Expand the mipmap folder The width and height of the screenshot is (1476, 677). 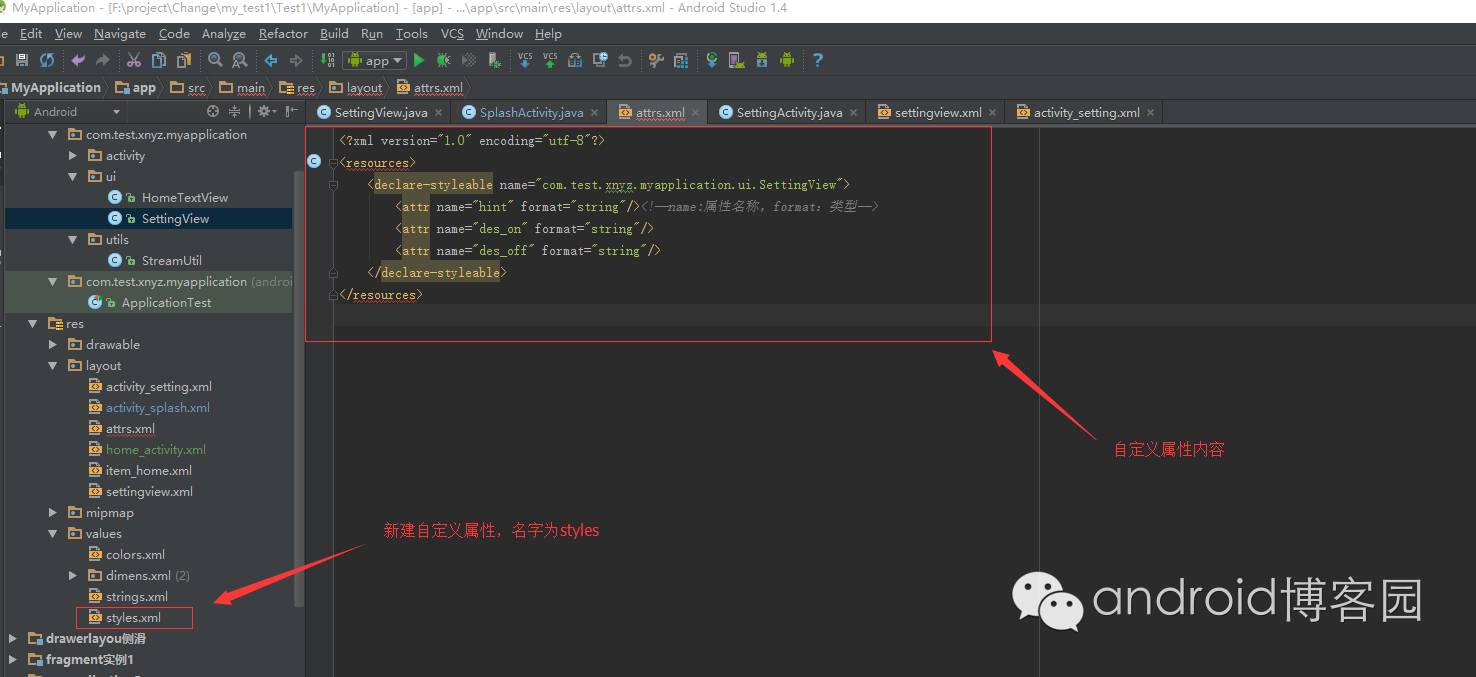(53, 513)
